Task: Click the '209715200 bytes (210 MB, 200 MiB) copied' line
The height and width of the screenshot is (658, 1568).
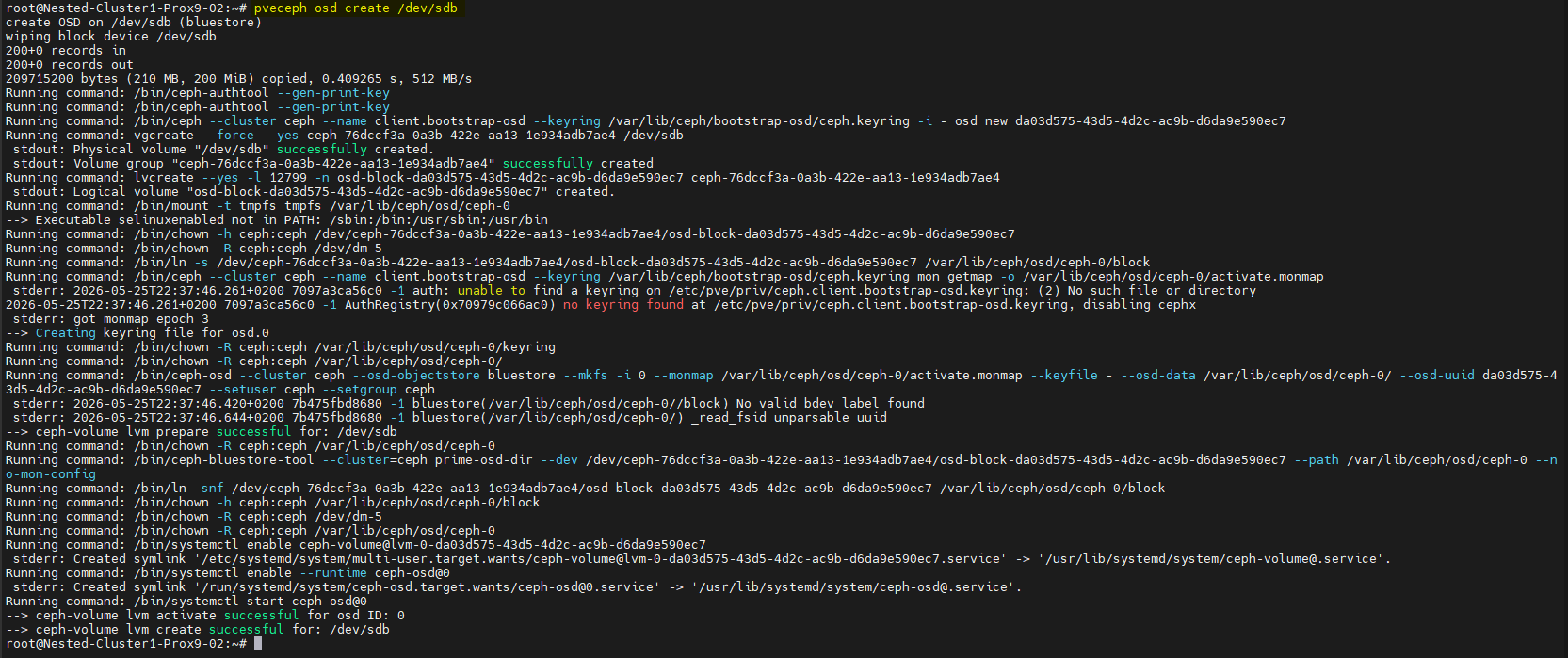Action: (239, 78)
